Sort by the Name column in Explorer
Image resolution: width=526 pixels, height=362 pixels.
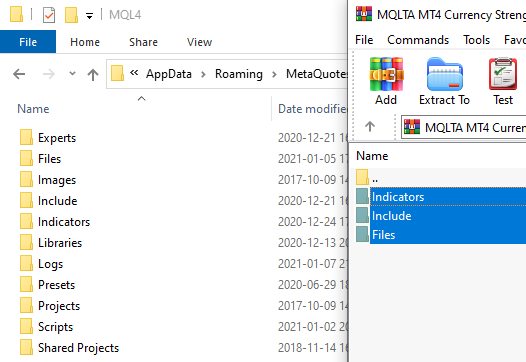(x=33, y=109)
